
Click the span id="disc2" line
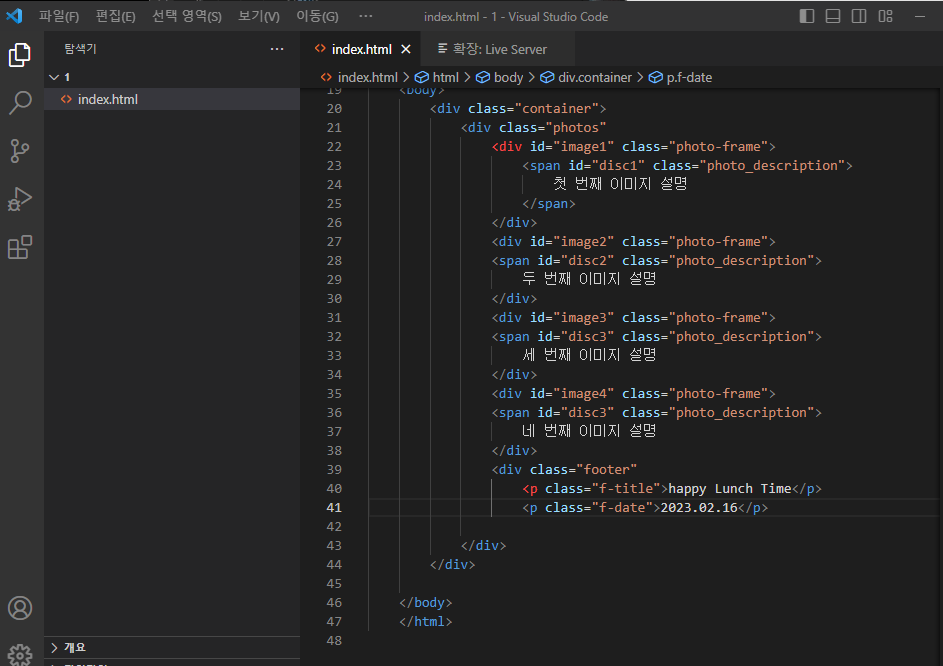(657, 261)
